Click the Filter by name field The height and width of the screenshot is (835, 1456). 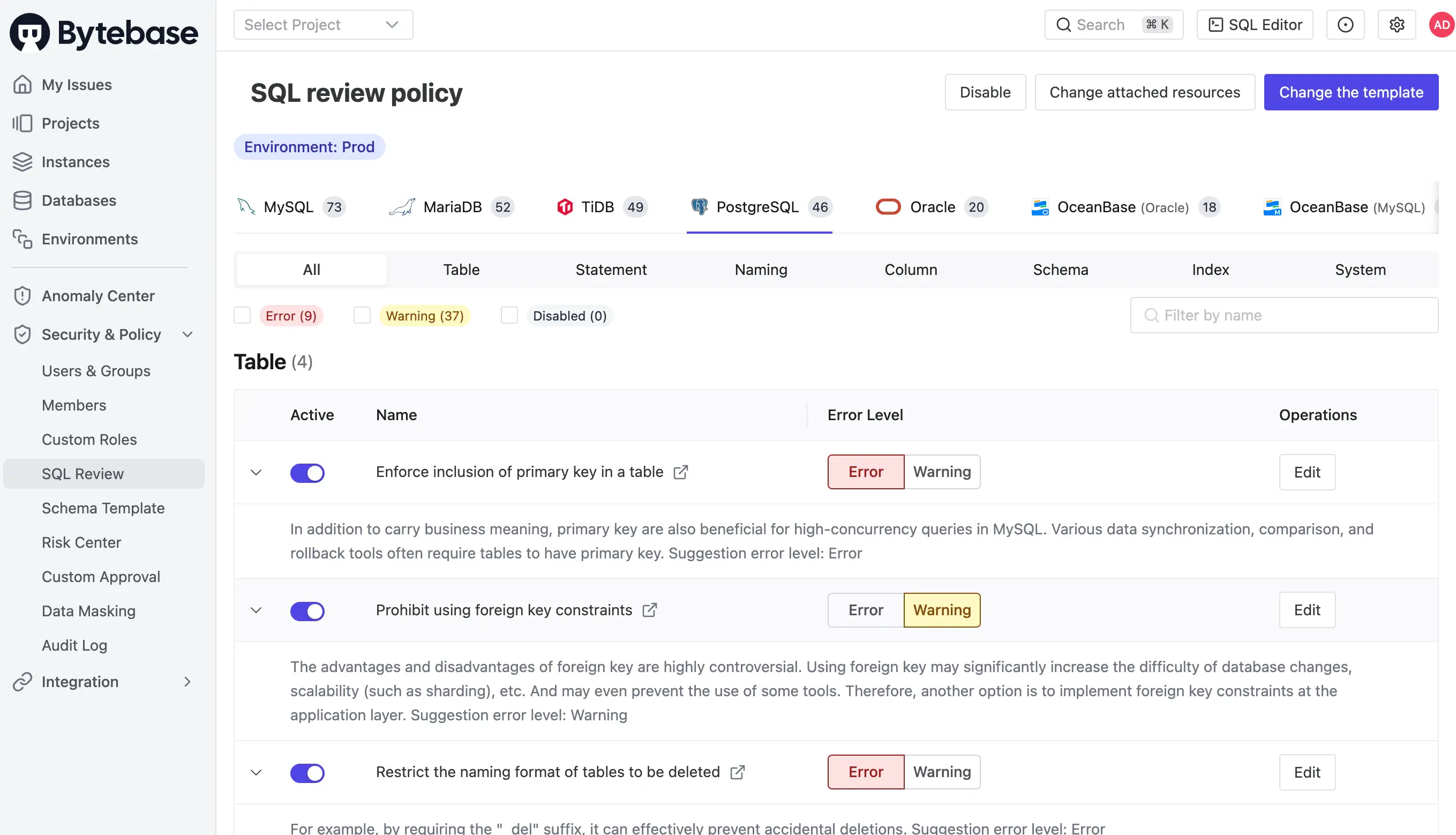point(1284,315)
